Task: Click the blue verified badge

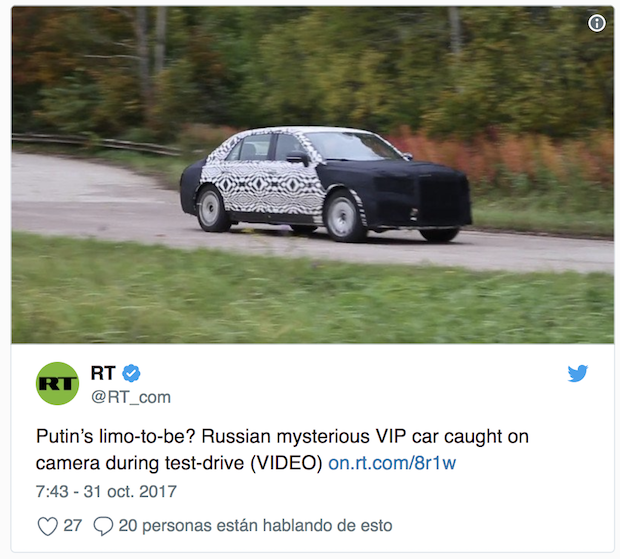Action: [131, 373]
